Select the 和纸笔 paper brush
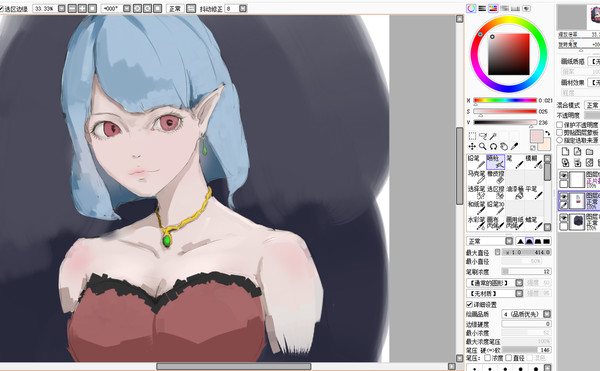600x371 pixels. [x=476, y=208]
